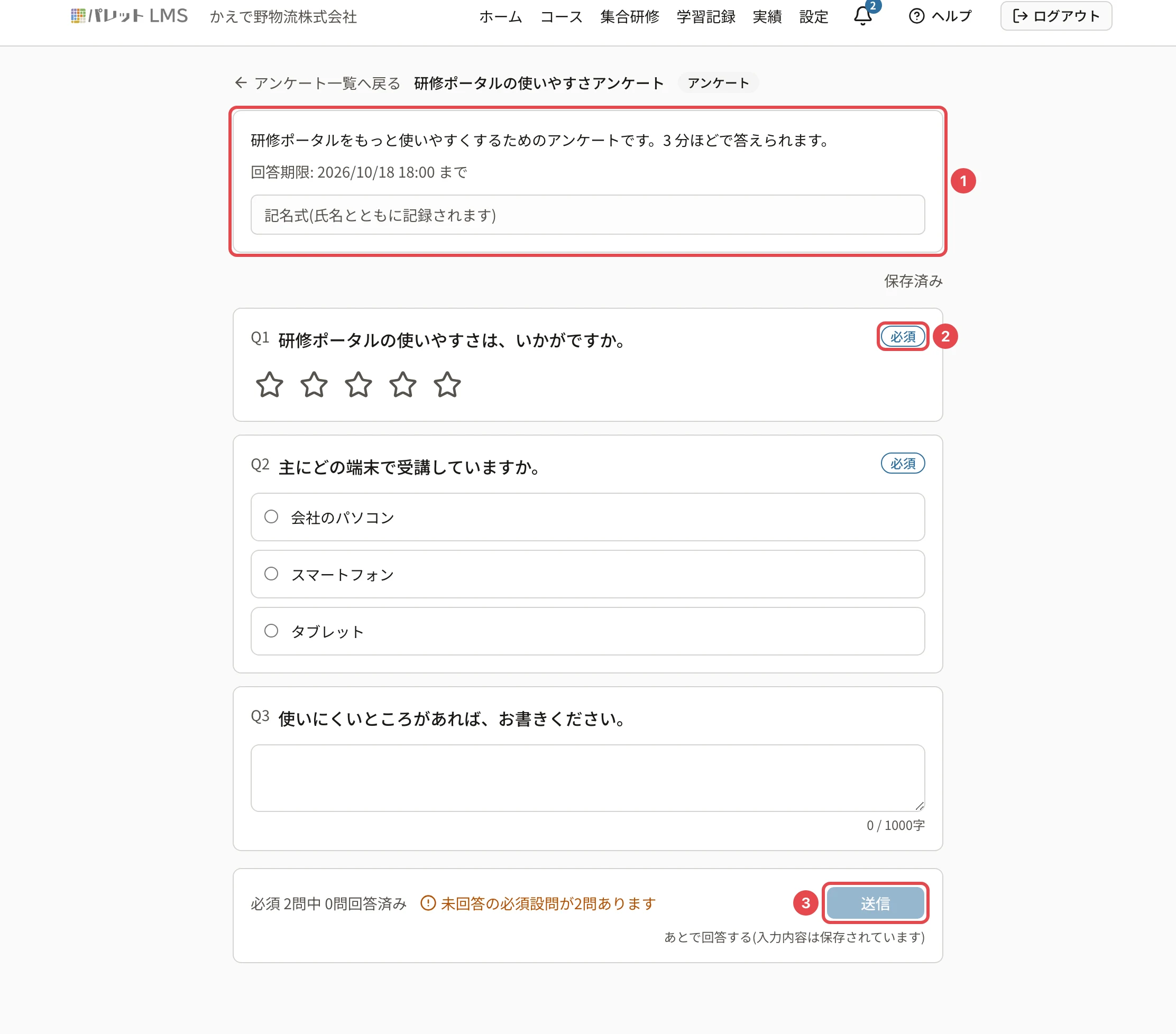Click あとで回答する link
Image resolution: width=1176 pixels, height=1034 pixels.
click(x=794, y=937)
